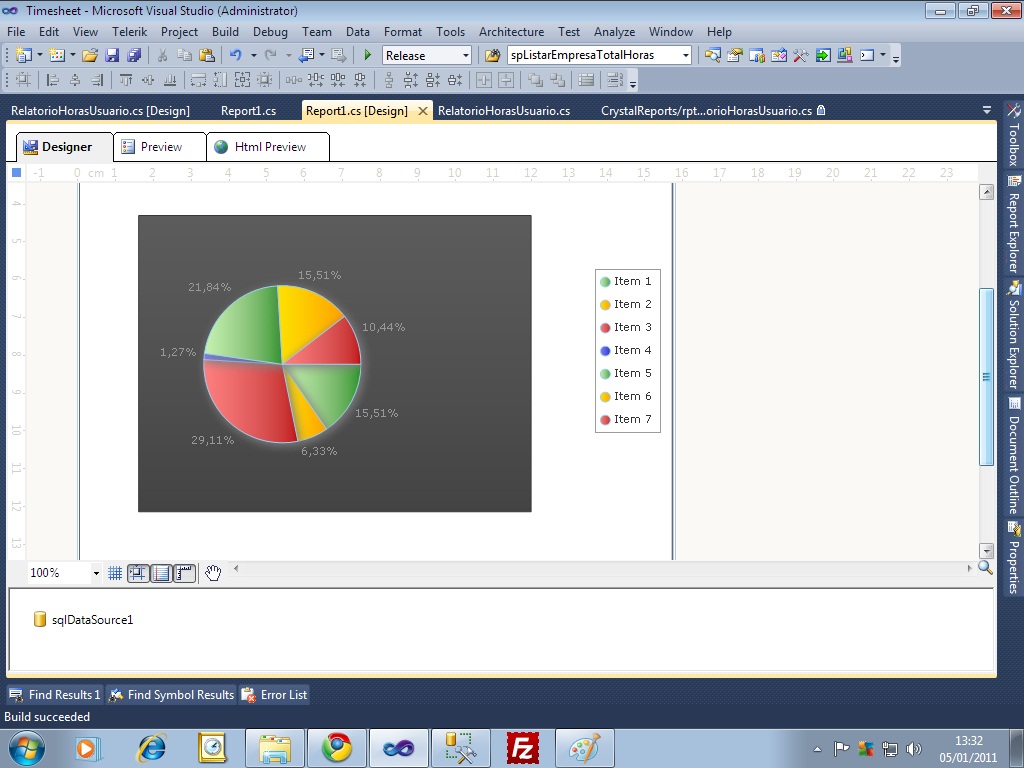Open the Chrome taskbar icon
The image size is (1024, 768).
click(x=336, y=747)
